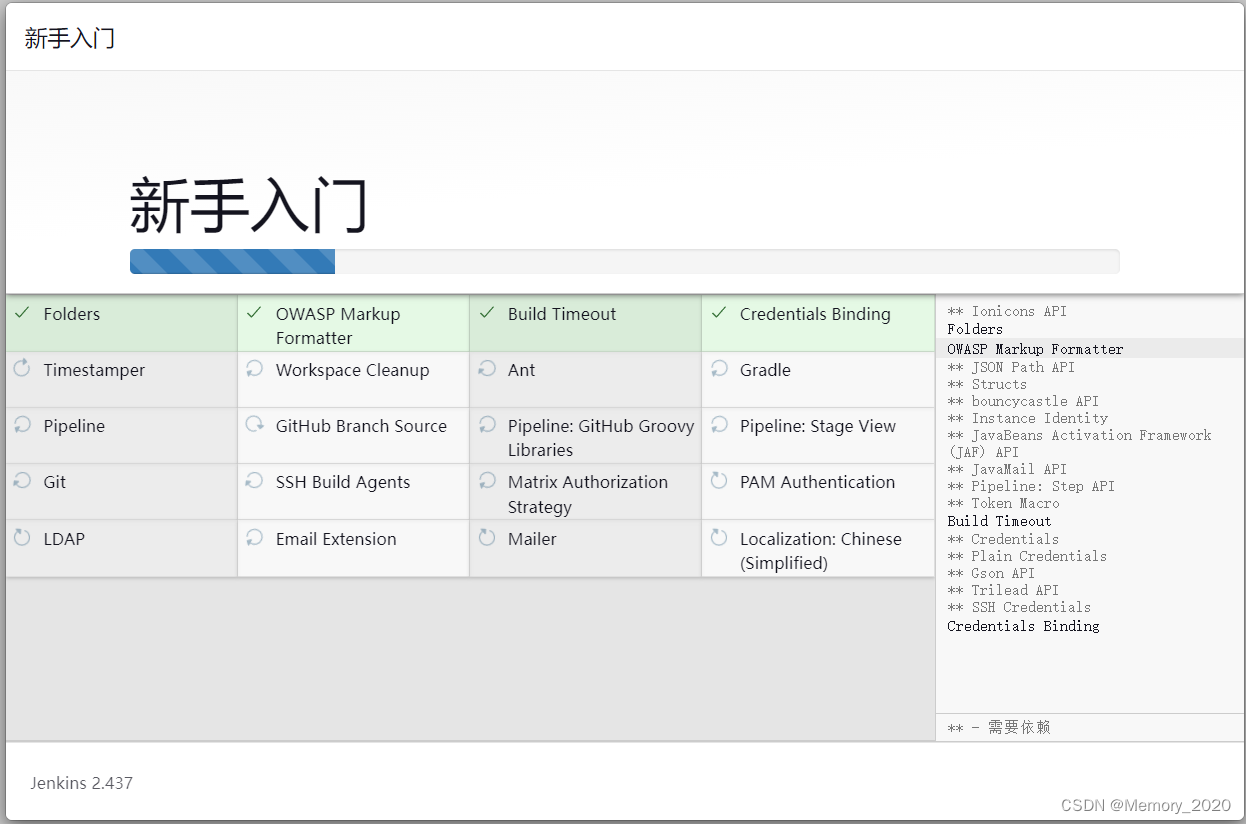Select the GitHub Branch Source plugin name
This screenshot has width=1246, height=824.
[x=361, y=426]
